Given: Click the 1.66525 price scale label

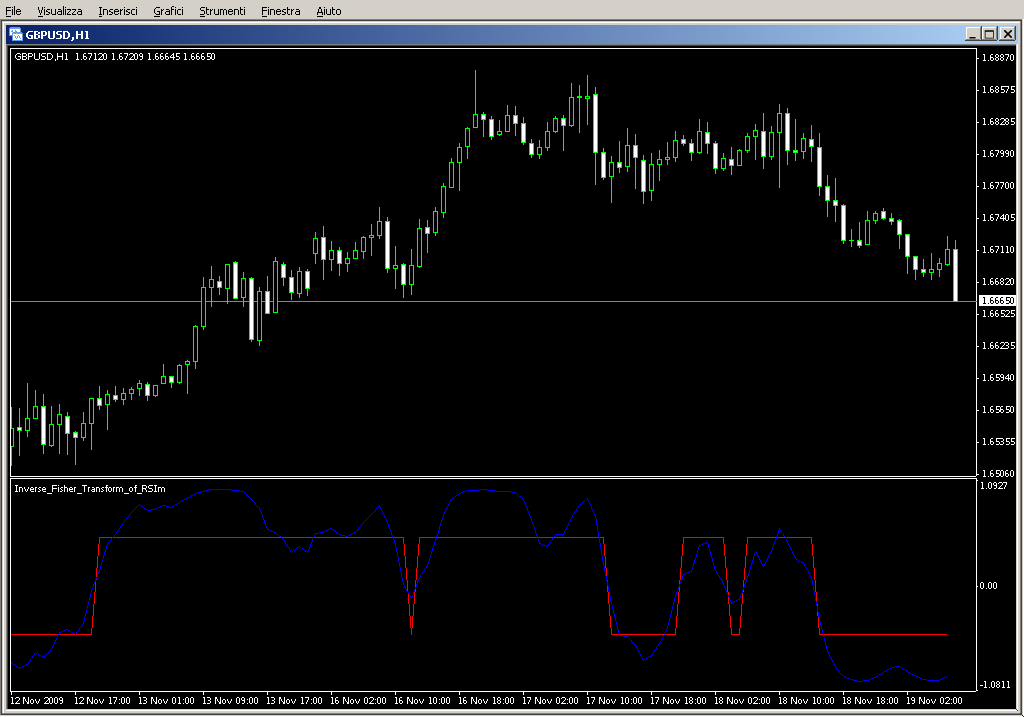Looking at the screenshot, I should [x=999, y=314].
